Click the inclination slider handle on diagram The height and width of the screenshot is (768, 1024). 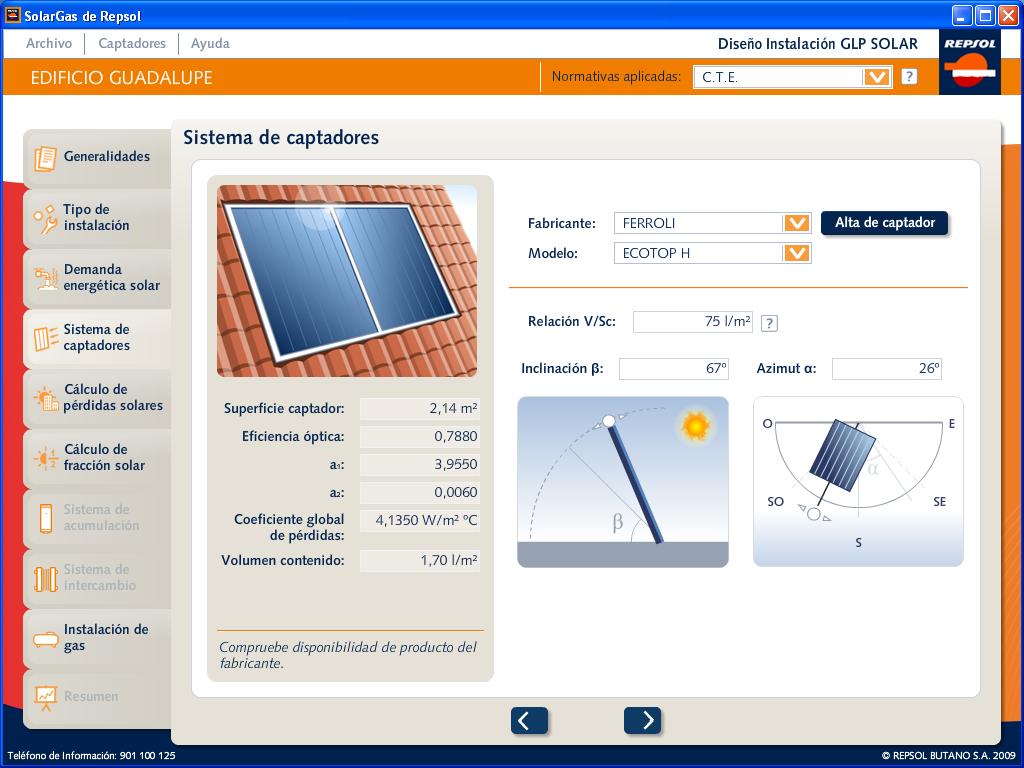point(609,421)
